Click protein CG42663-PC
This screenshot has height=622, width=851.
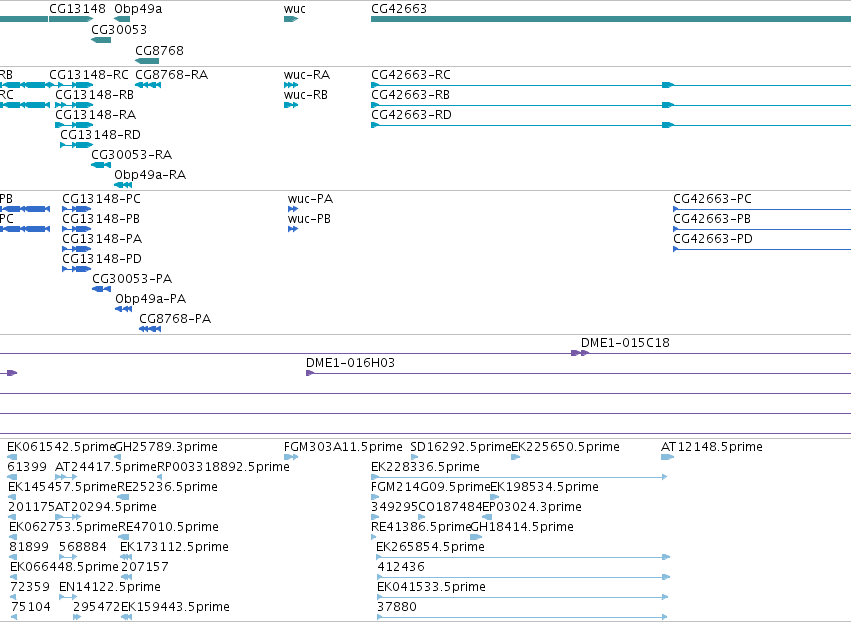[x=713, y=199]
